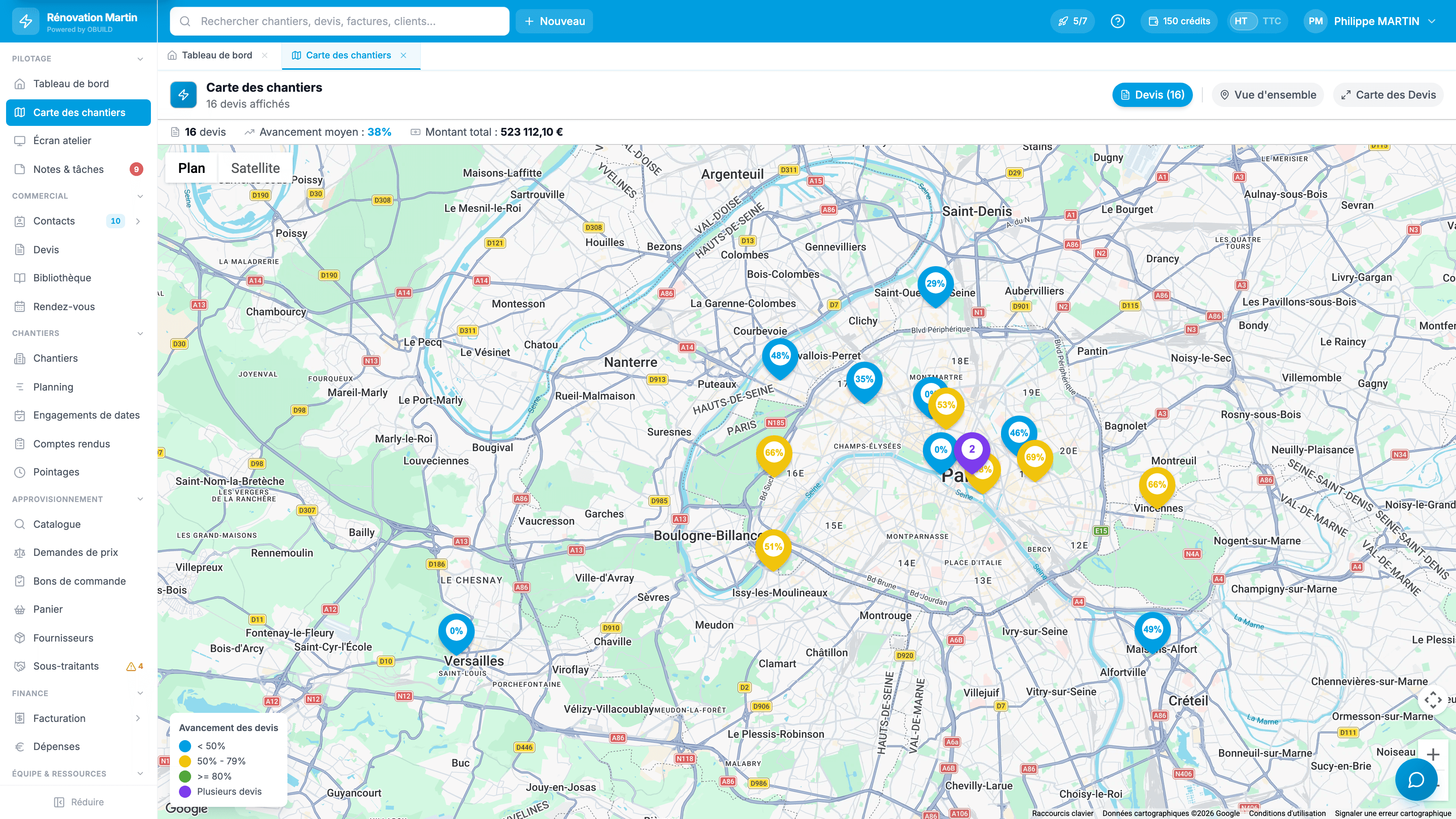Open Carte des Devis fullscreen button
The width and height of the screenshot is (1456, 819).
click(1389, 94)
